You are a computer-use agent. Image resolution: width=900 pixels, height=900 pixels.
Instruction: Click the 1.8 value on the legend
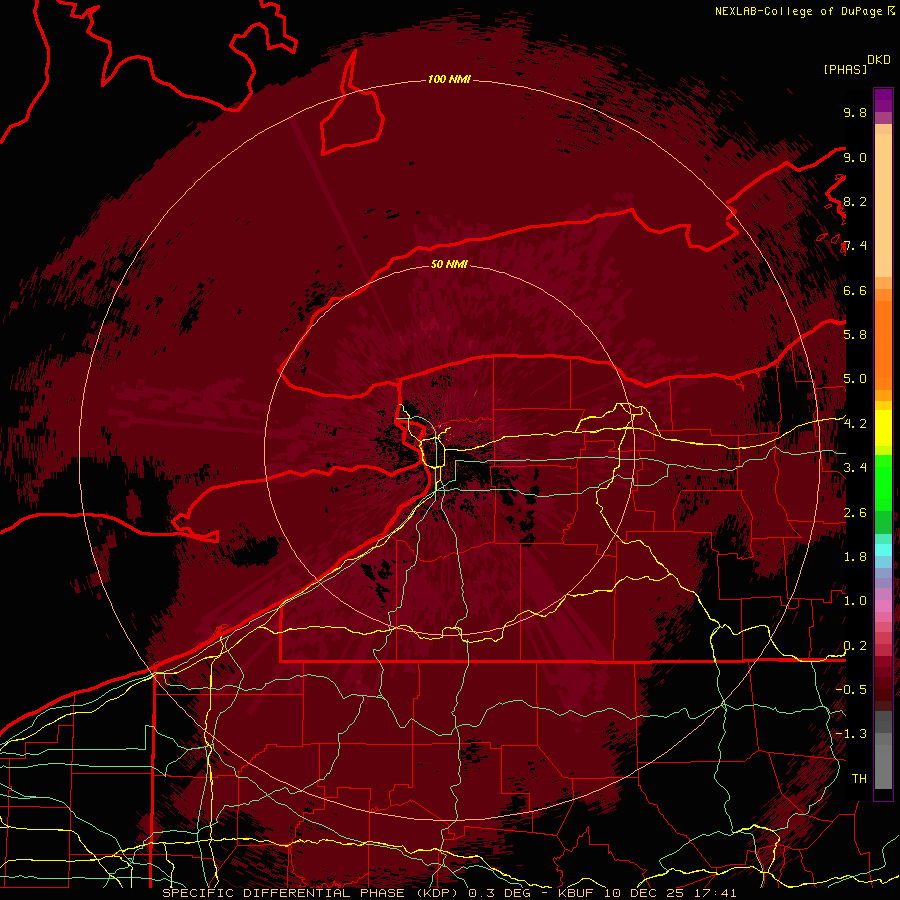[855, 557]
